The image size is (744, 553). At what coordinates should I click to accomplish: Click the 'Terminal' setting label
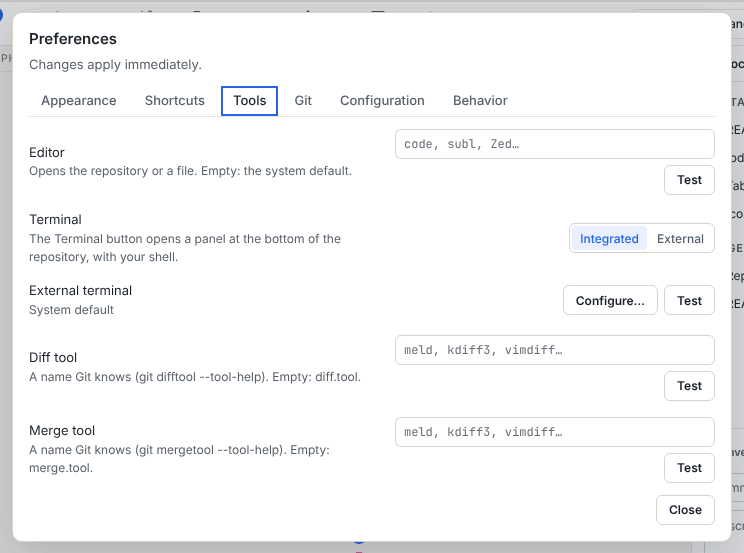point(55,219)
